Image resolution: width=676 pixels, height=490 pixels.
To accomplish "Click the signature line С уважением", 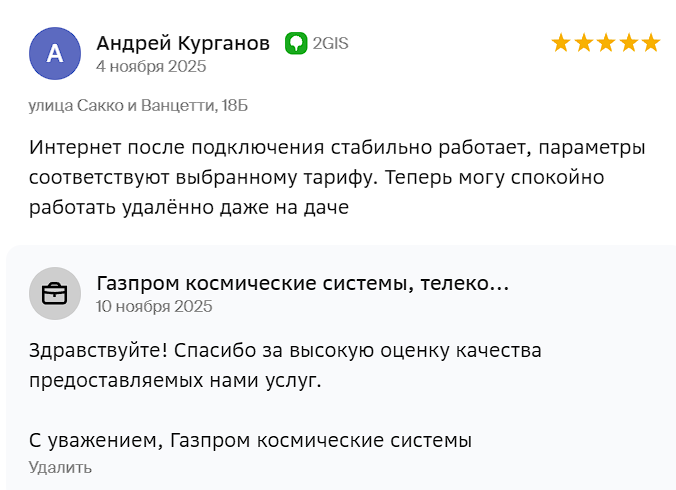I will pyautogui.click(x=250, y=440).
